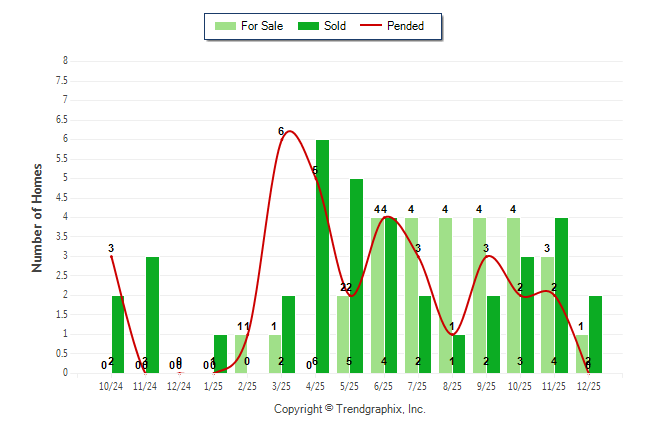Toggle the For Sale series legend label
646x434 pixels.
click(262, 26)
